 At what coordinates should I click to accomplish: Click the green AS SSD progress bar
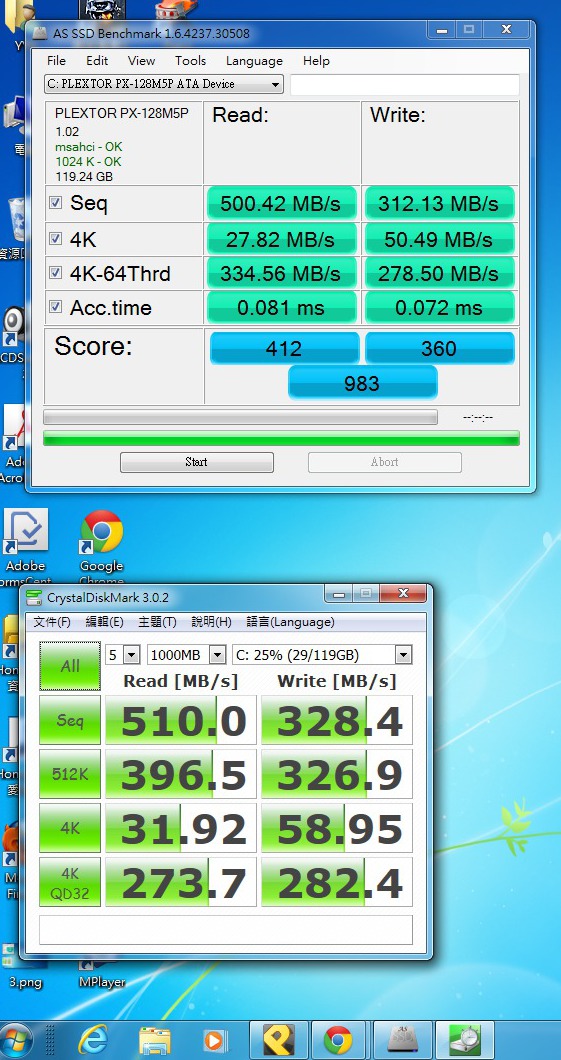281,438
